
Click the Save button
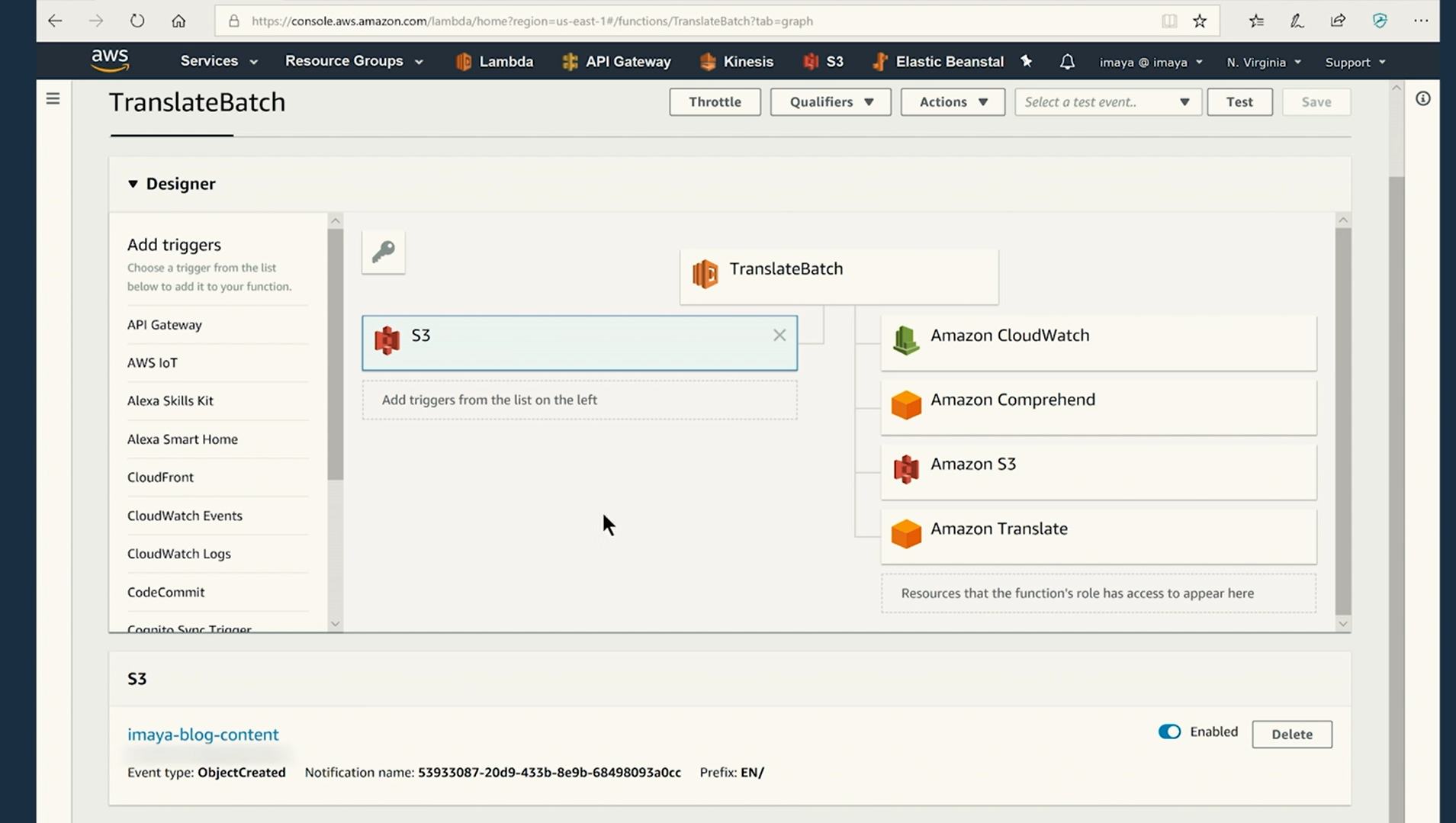(1316, 101)
